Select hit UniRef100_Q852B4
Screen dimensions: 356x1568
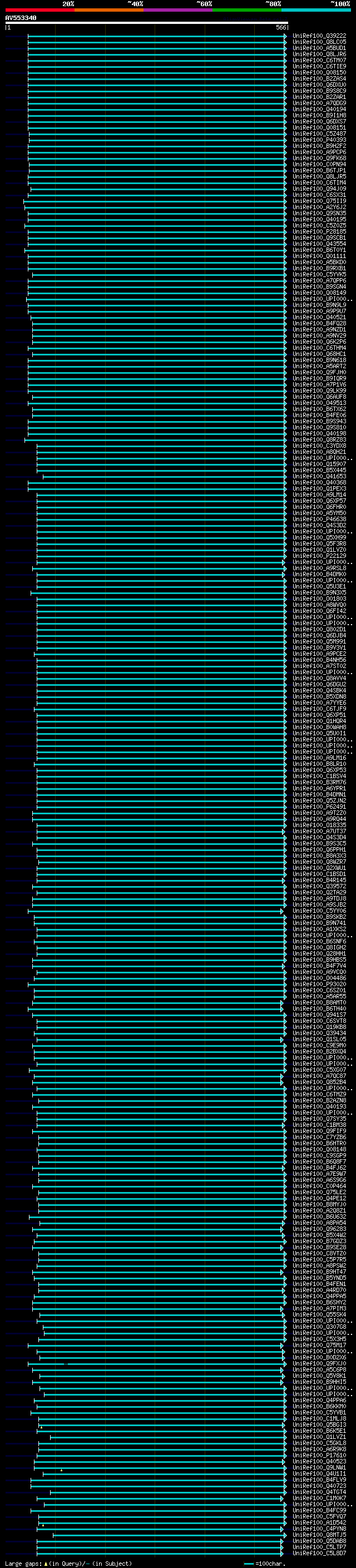319,1082
